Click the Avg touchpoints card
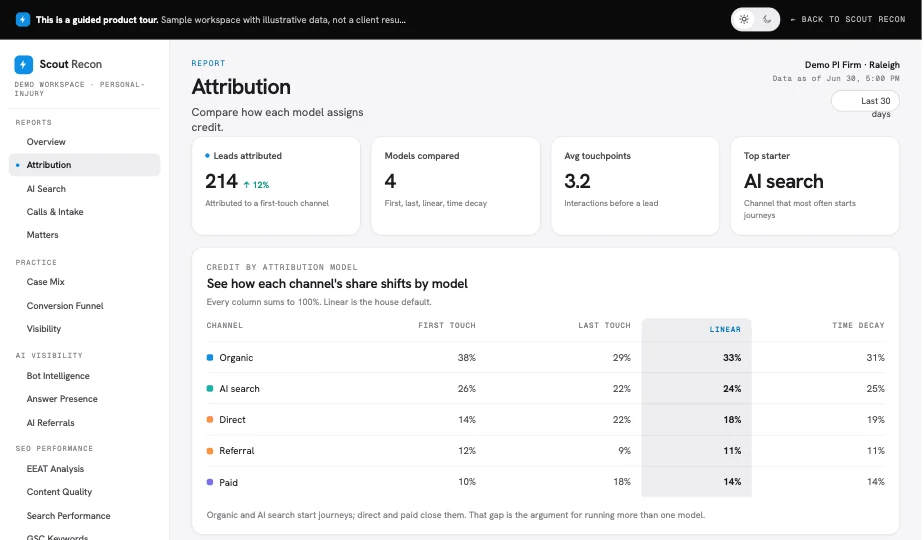 point(635,186)
